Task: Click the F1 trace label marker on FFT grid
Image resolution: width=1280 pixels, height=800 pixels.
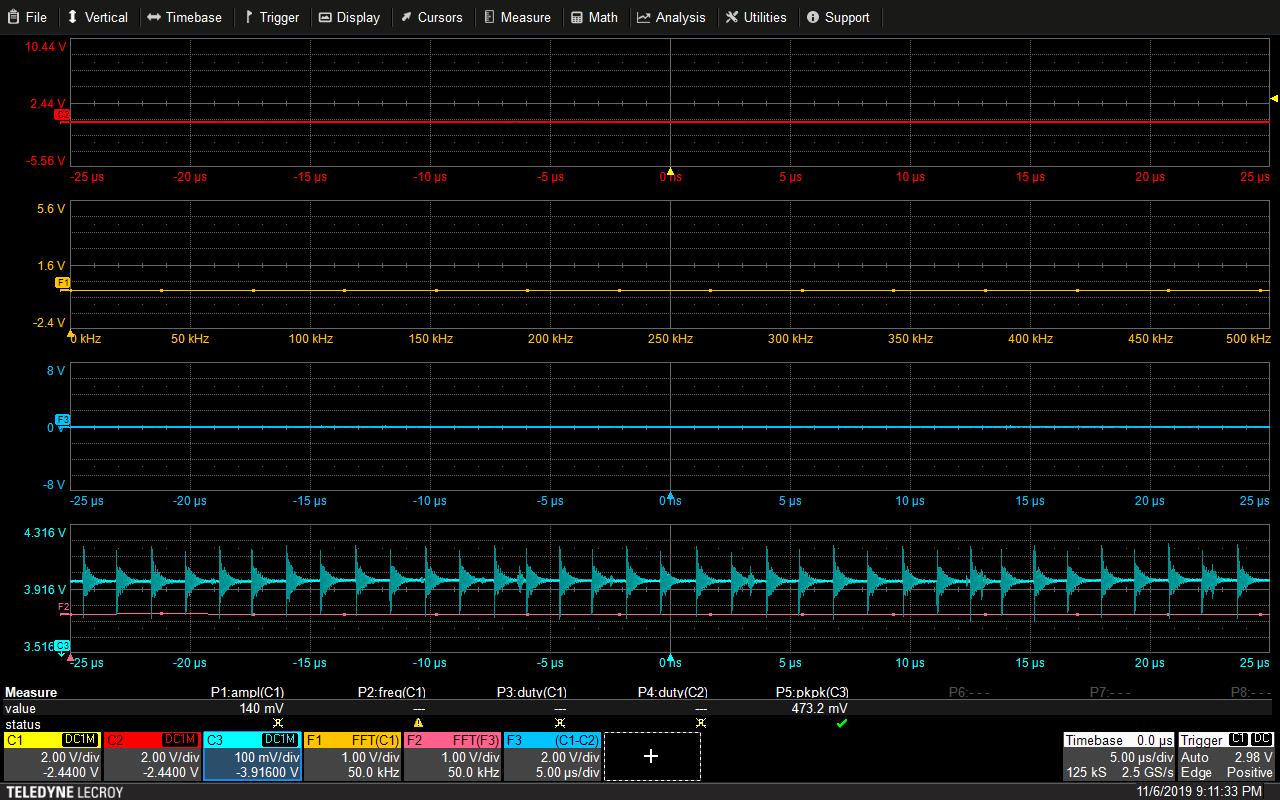Action: coord(62,283)
